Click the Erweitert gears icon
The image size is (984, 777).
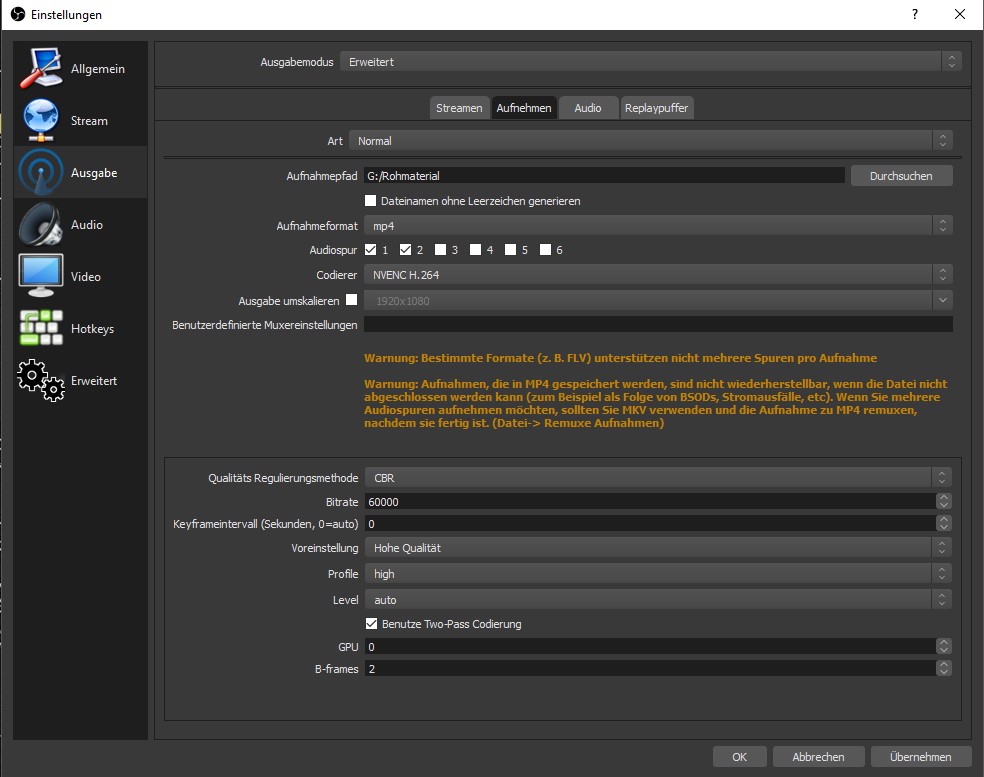click(x=40, y=381)
